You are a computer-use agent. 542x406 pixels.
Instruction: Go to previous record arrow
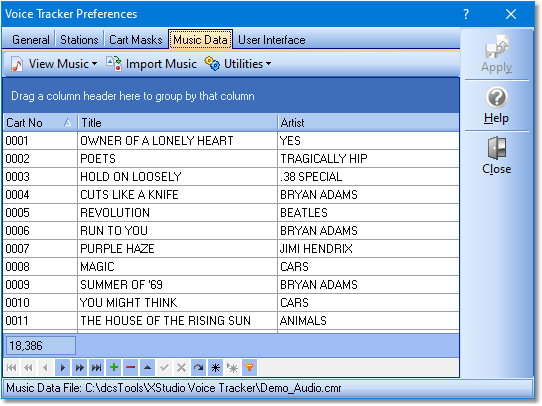click(x=46, y=368)
